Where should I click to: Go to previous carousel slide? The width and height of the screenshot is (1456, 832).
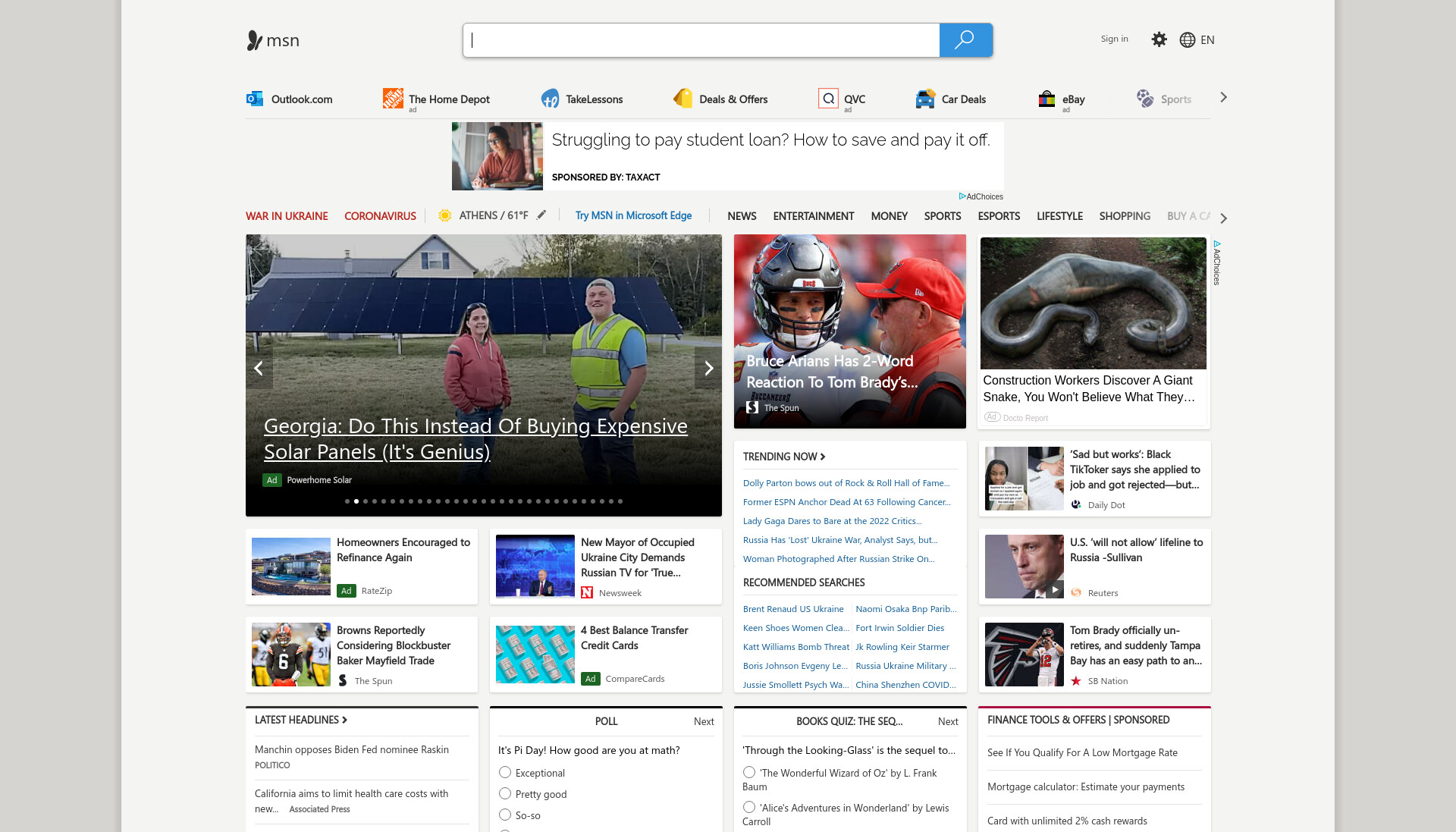[x=259, y=368]
